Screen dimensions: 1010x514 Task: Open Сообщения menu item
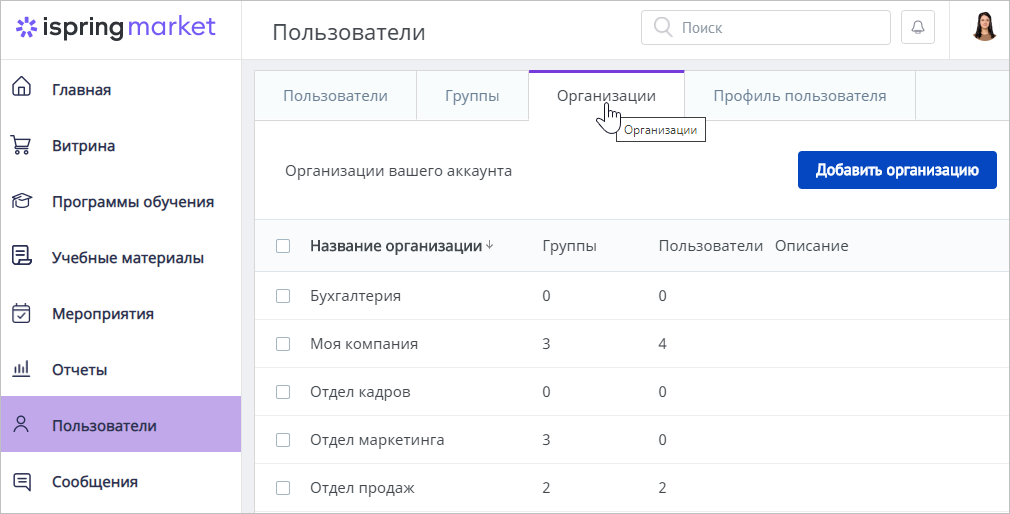(x=121, y=482)
